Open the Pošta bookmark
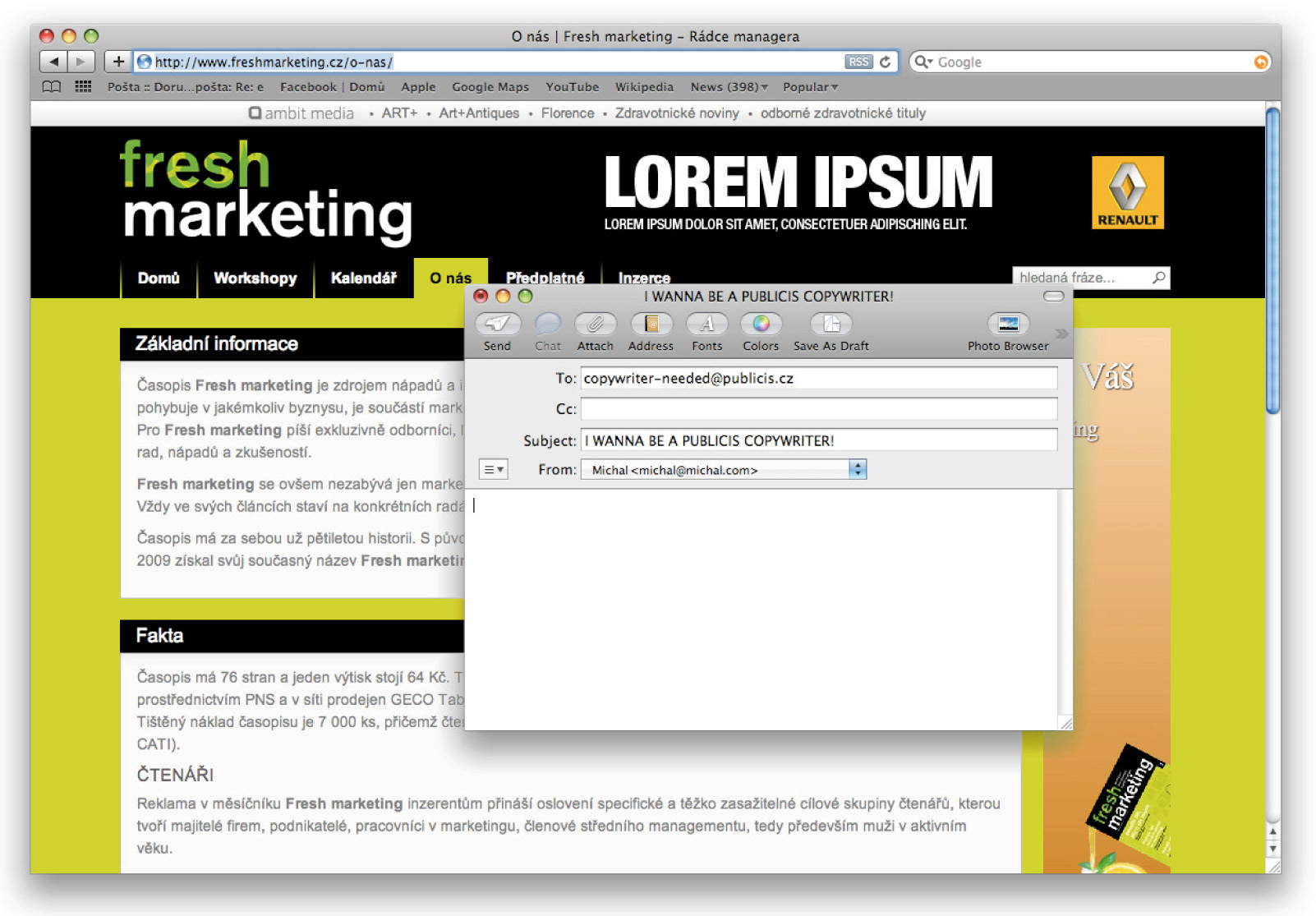The image size is (1316, 916). coord(186,86)
